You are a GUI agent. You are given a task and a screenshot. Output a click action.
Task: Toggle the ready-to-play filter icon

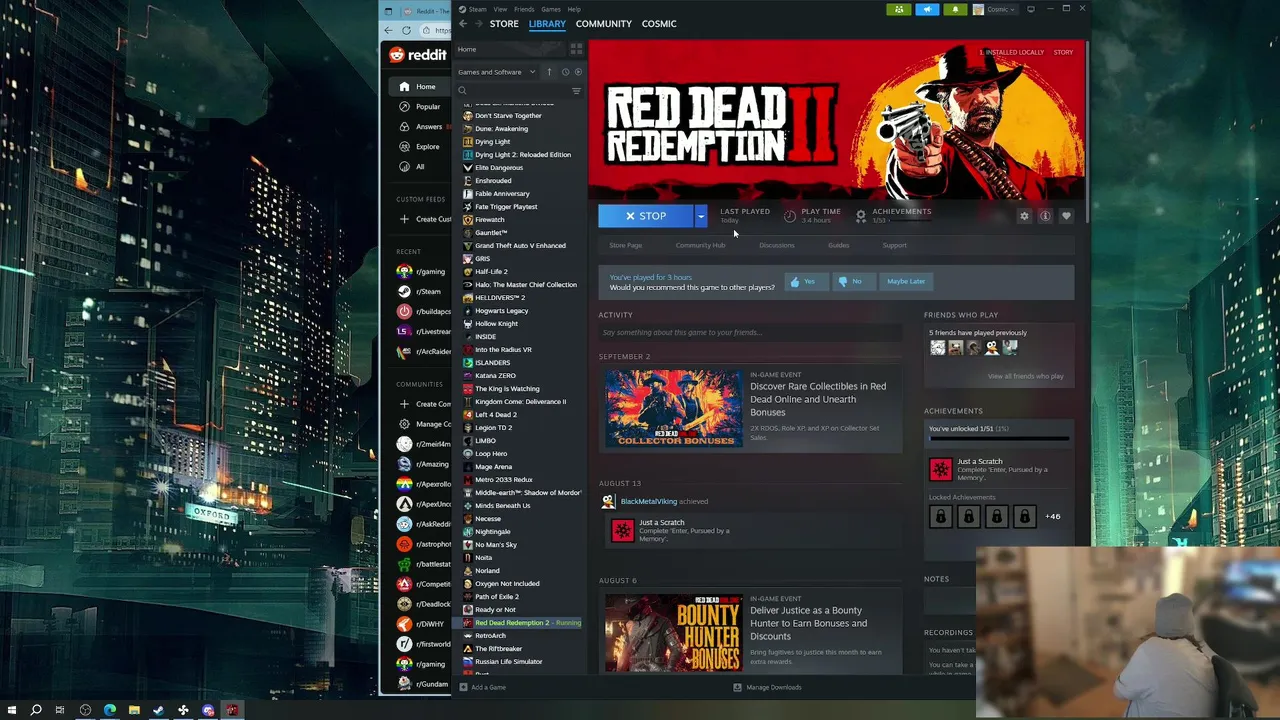(577, 72)
